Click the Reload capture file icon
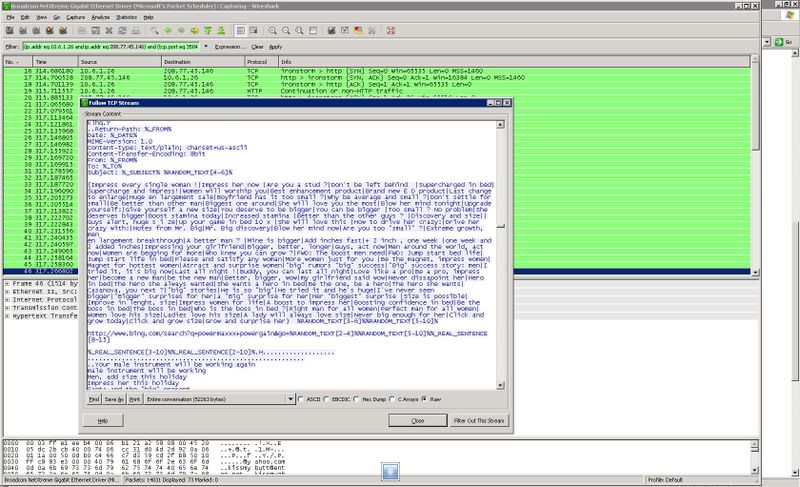This screenshot has width=800, height=487. coord(122,31)
